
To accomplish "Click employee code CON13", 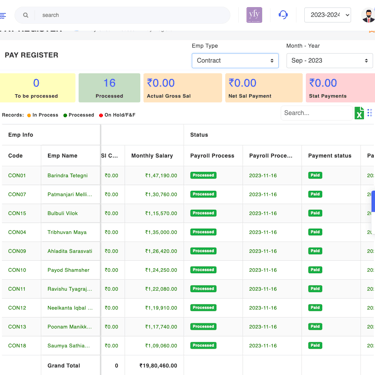I will 17,327.
